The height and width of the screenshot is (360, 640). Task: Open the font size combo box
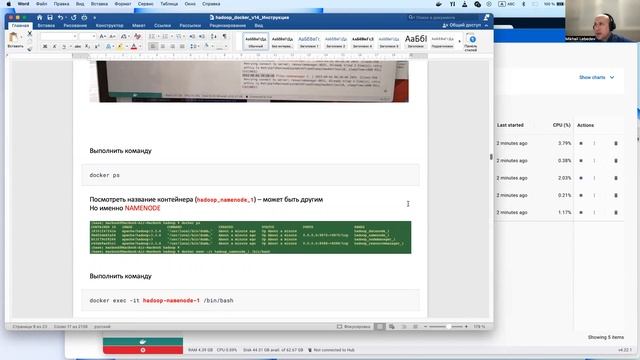click(x=87, y=36)
